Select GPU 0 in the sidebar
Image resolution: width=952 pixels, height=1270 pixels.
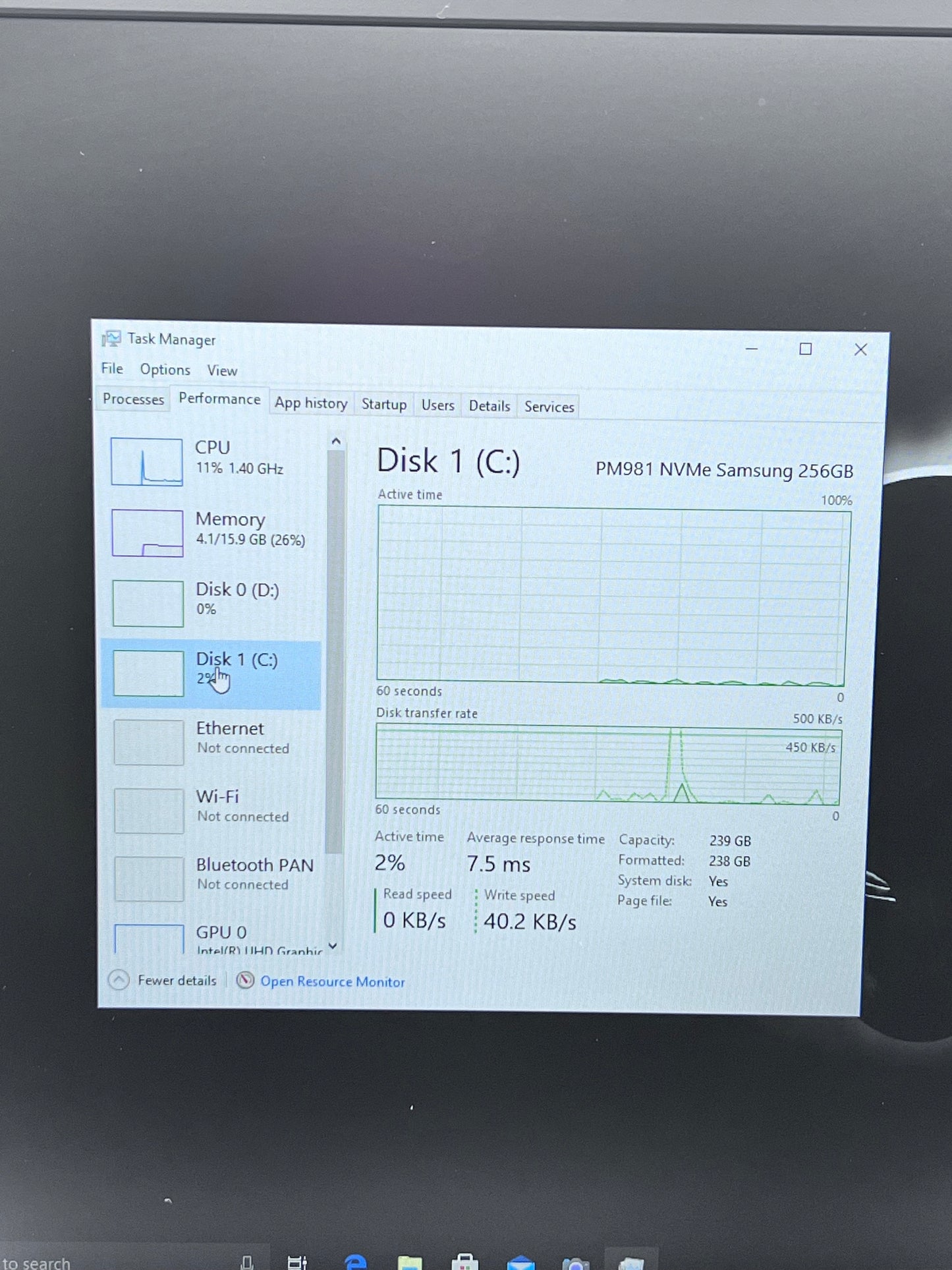click(x=211, y=937)
